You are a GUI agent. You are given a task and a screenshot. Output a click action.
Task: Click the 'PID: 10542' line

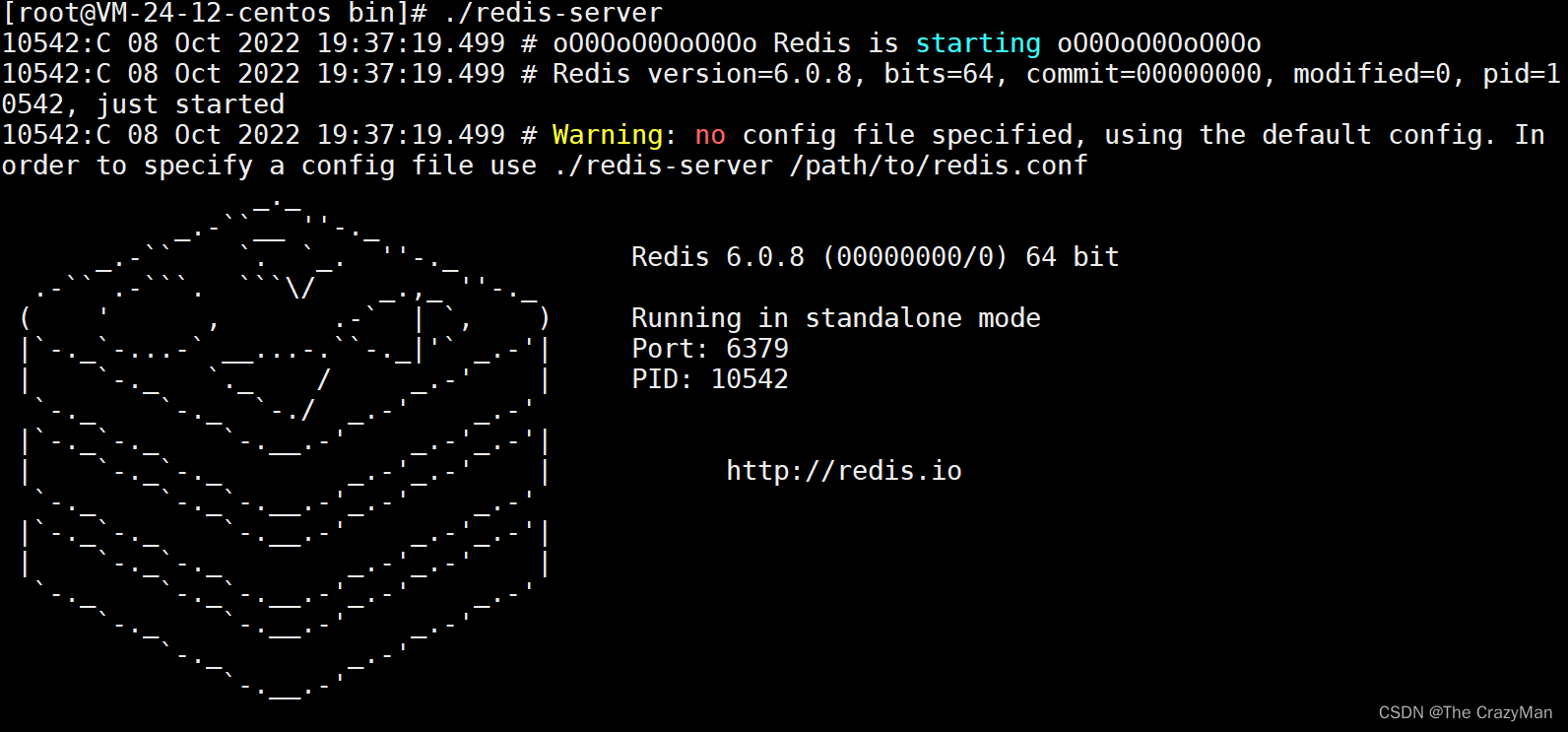click(710, 379)
